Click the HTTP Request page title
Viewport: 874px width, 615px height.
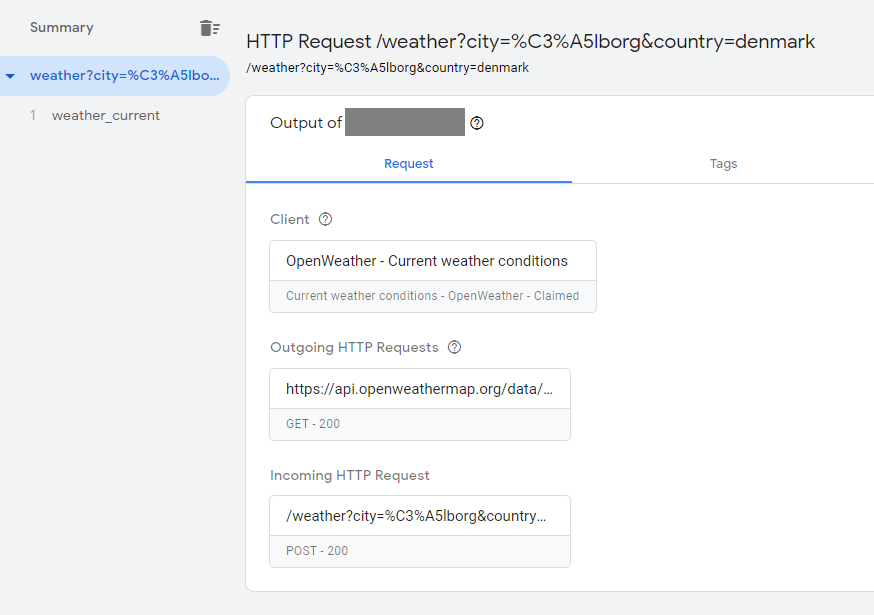(531, 42)
